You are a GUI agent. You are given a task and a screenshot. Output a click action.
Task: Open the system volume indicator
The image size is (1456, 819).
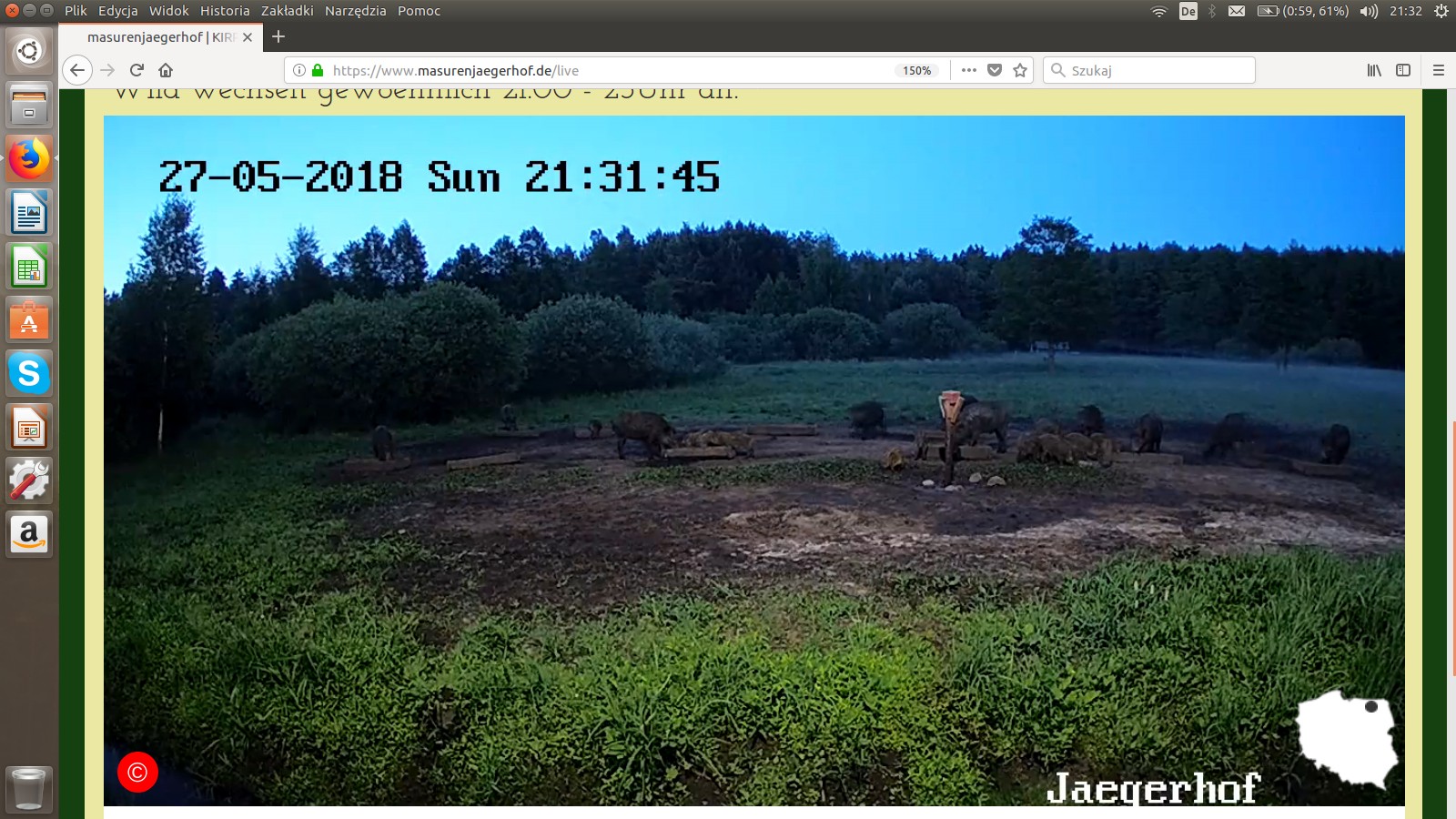1369,11
